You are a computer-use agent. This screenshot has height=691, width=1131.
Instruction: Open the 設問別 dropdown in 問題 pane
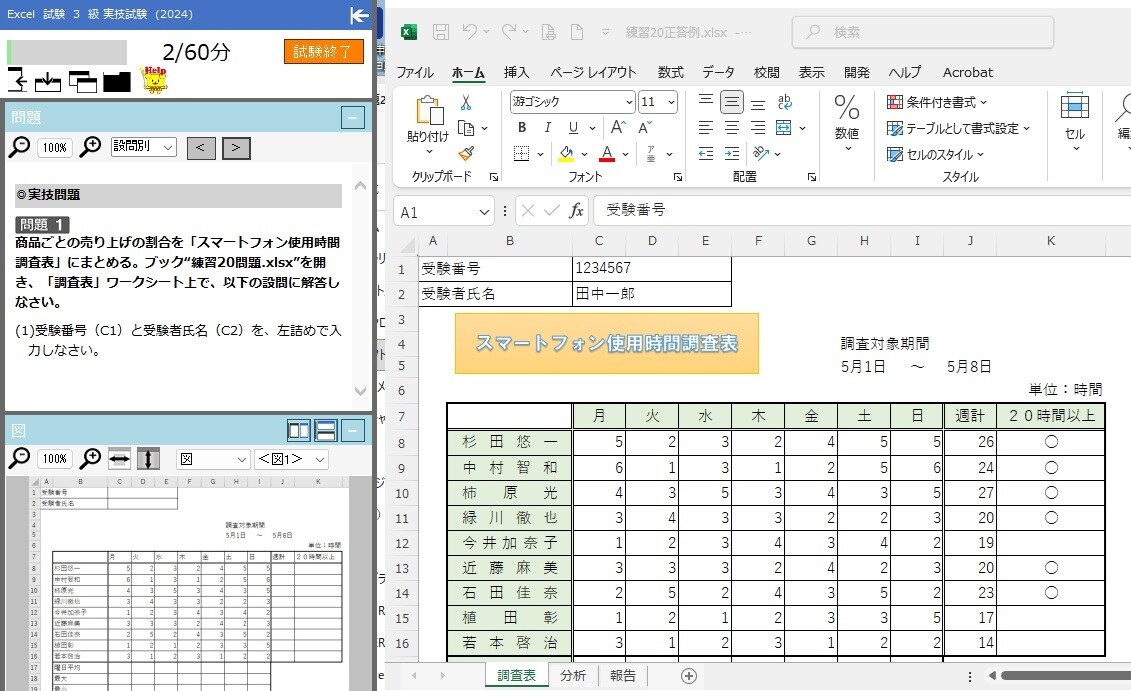click(x=144, y=146)
